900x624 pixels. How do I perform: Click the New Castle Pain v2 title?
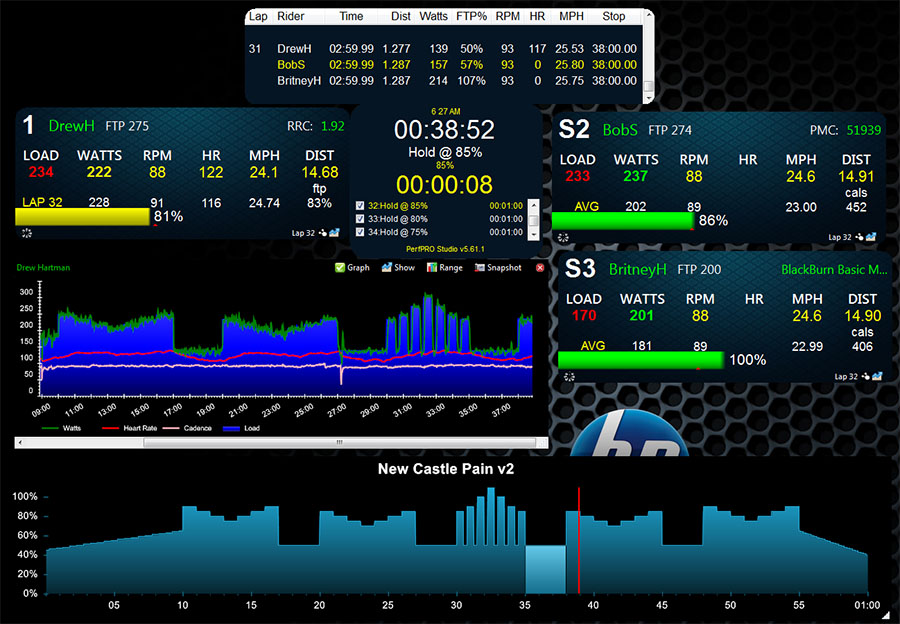(x=446, y=469)
